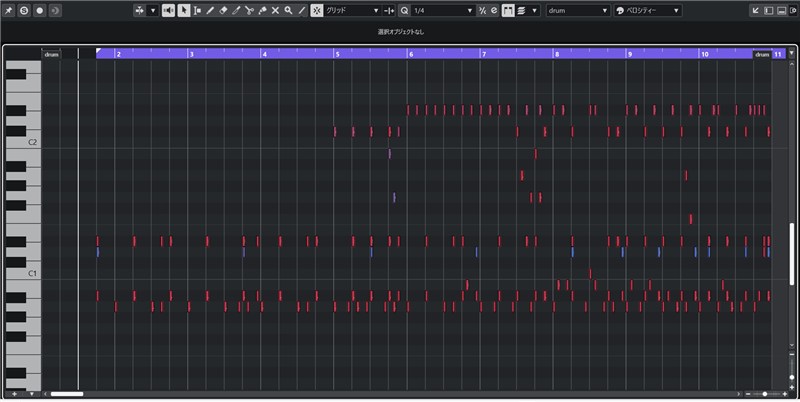Click the left scroll arrow at bottom
Viewport: 800px width, 402px height.
[x=45, y=394]
